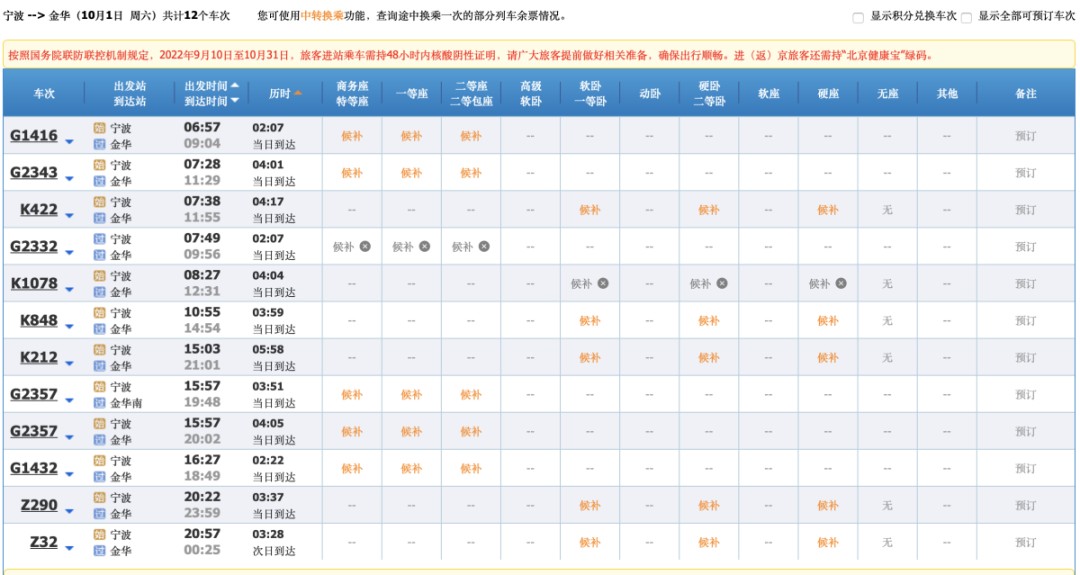The width and height of the screenshot is (1080, 575).
Task: Open the dropdown arrow beside train Z290
Action: point(69,512)
